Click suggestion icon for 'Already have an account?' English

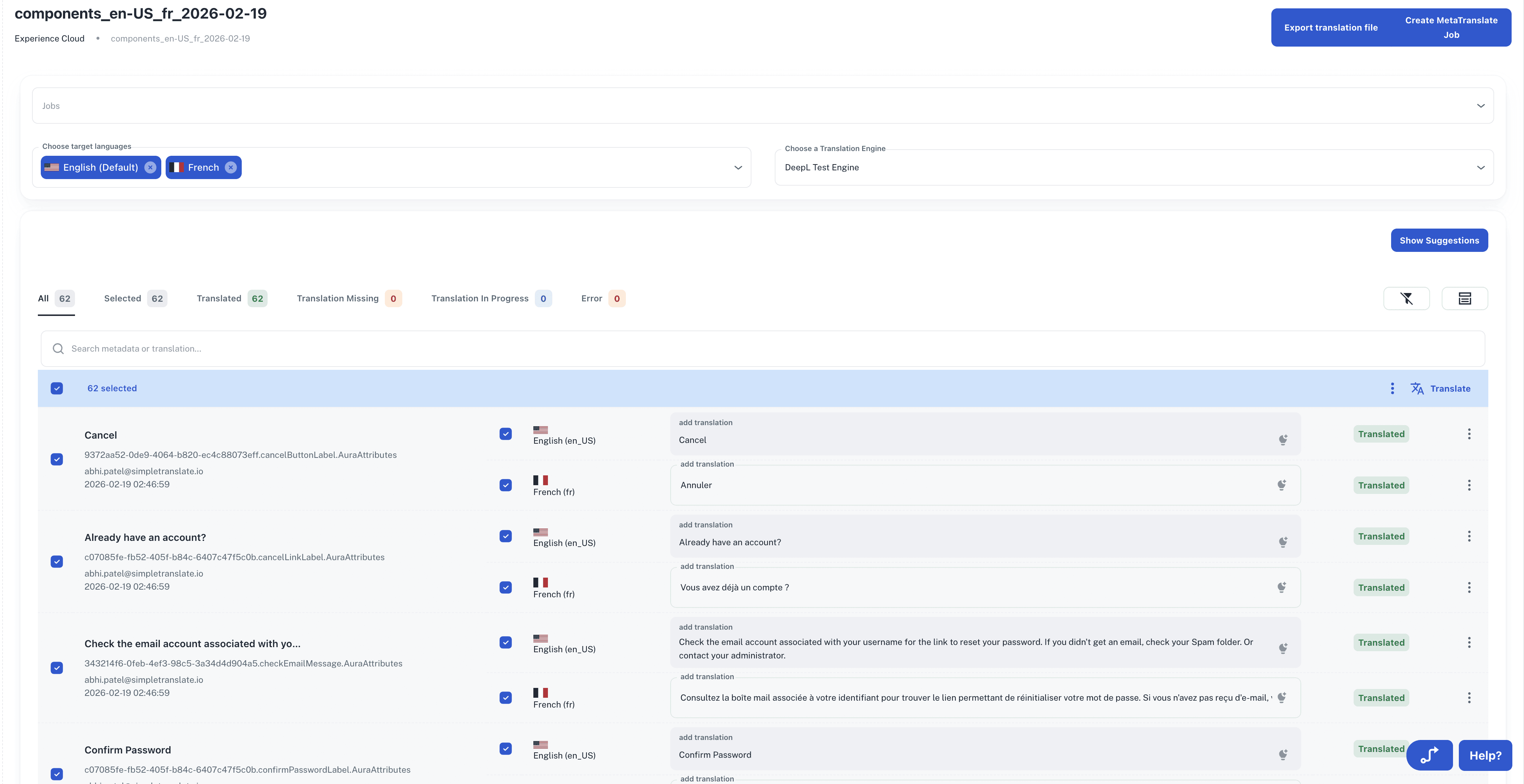(x=1283, y=542)
